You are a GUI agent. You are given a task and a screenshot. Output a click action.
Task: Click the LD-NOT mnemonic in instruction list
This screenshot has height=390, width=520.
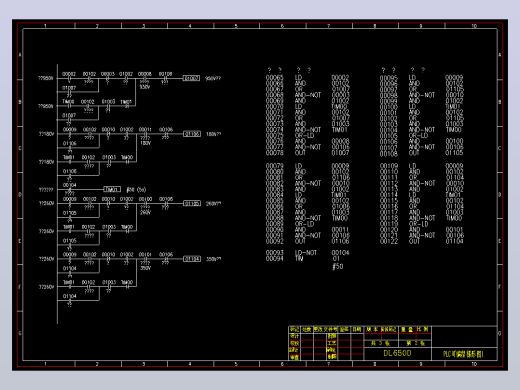(307, 253)
